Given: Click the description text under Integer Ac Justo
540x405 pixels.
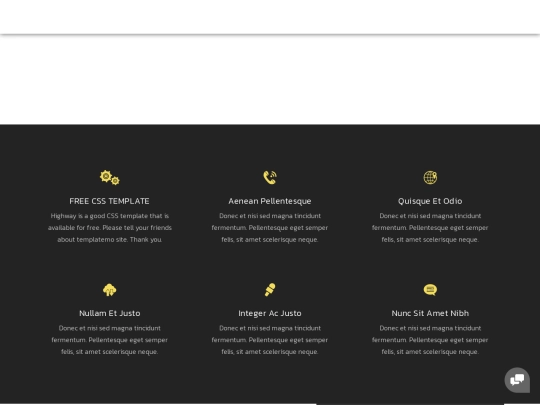Looking at the screenshot, I should [x=270, y=340].
